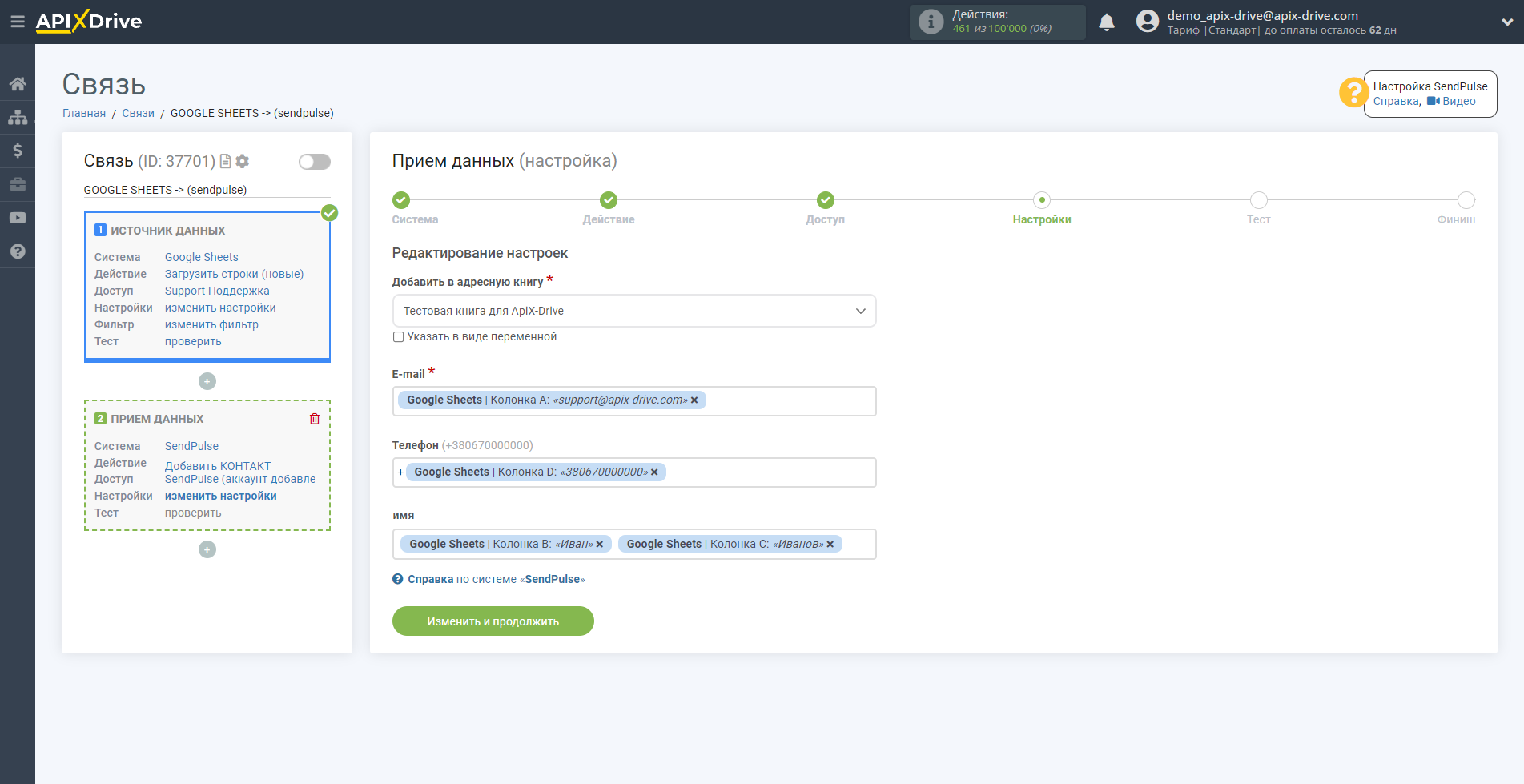Open the hamburger menu icon
The image size is (1524, 784).
(x=18, y=22)
